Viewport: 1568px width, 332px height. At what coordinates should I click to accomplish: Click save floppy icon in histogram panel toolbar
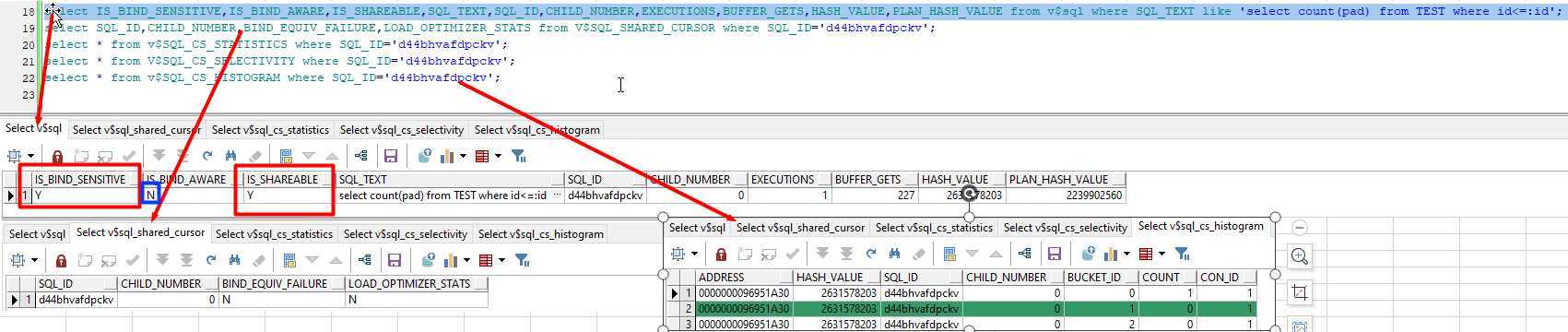click(x=1055, y=254)
